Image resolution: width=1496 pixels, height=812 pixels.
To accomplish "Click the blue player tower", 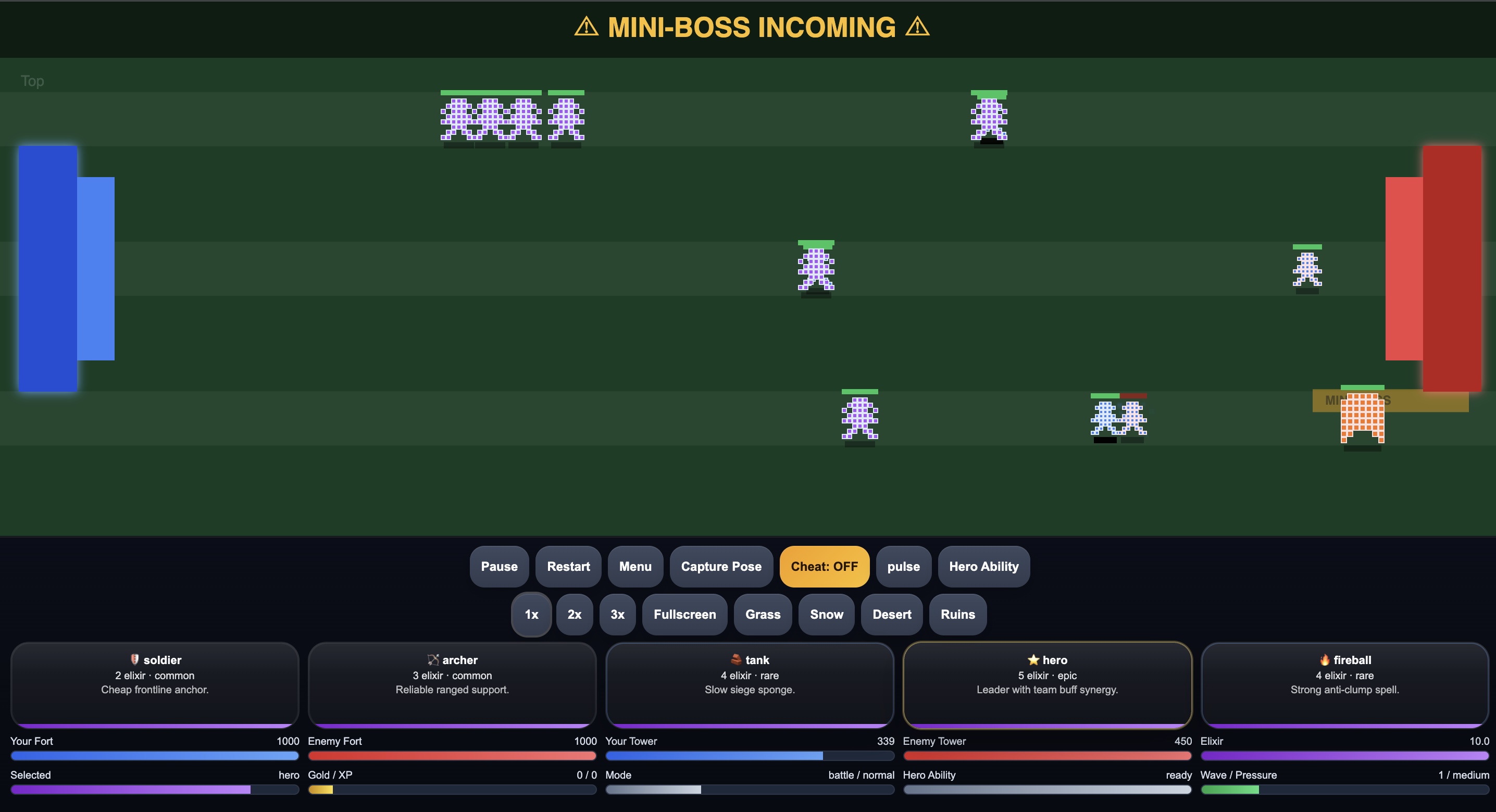I will click(96, 268).
